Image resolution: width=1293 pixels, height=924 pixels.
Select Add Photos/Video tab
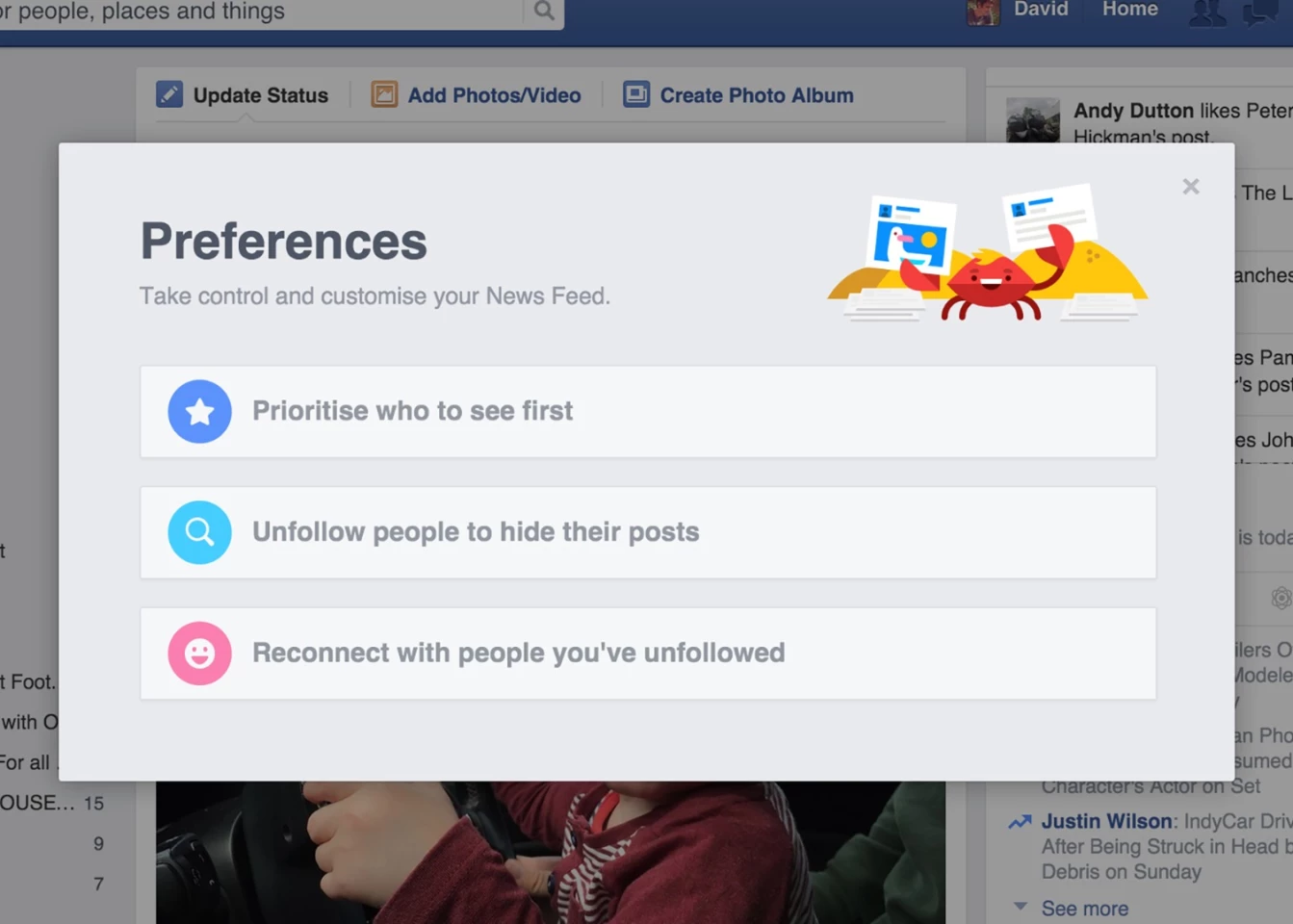click(477, 95)
